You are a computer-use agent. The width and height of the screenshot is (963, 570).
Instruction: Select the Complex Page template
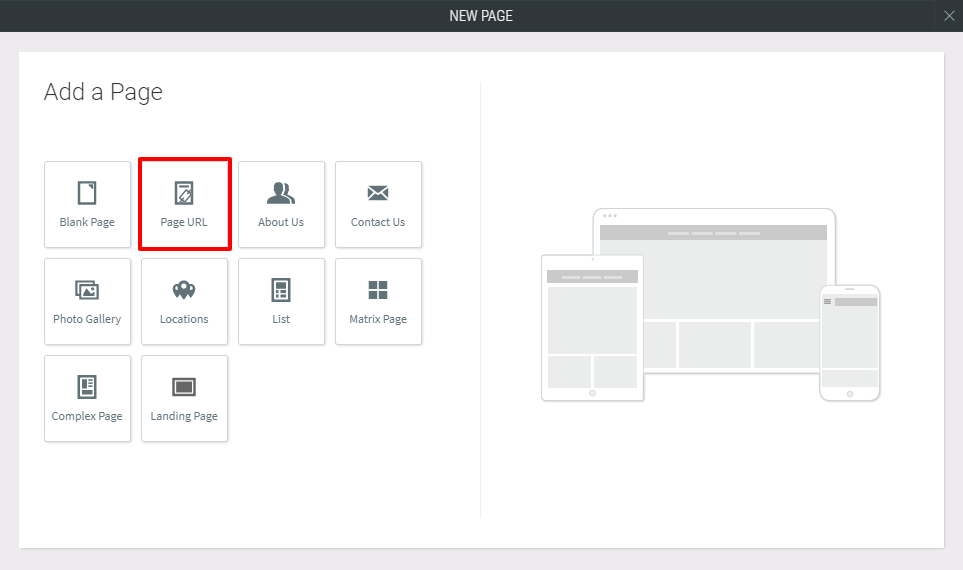[87, 399]
